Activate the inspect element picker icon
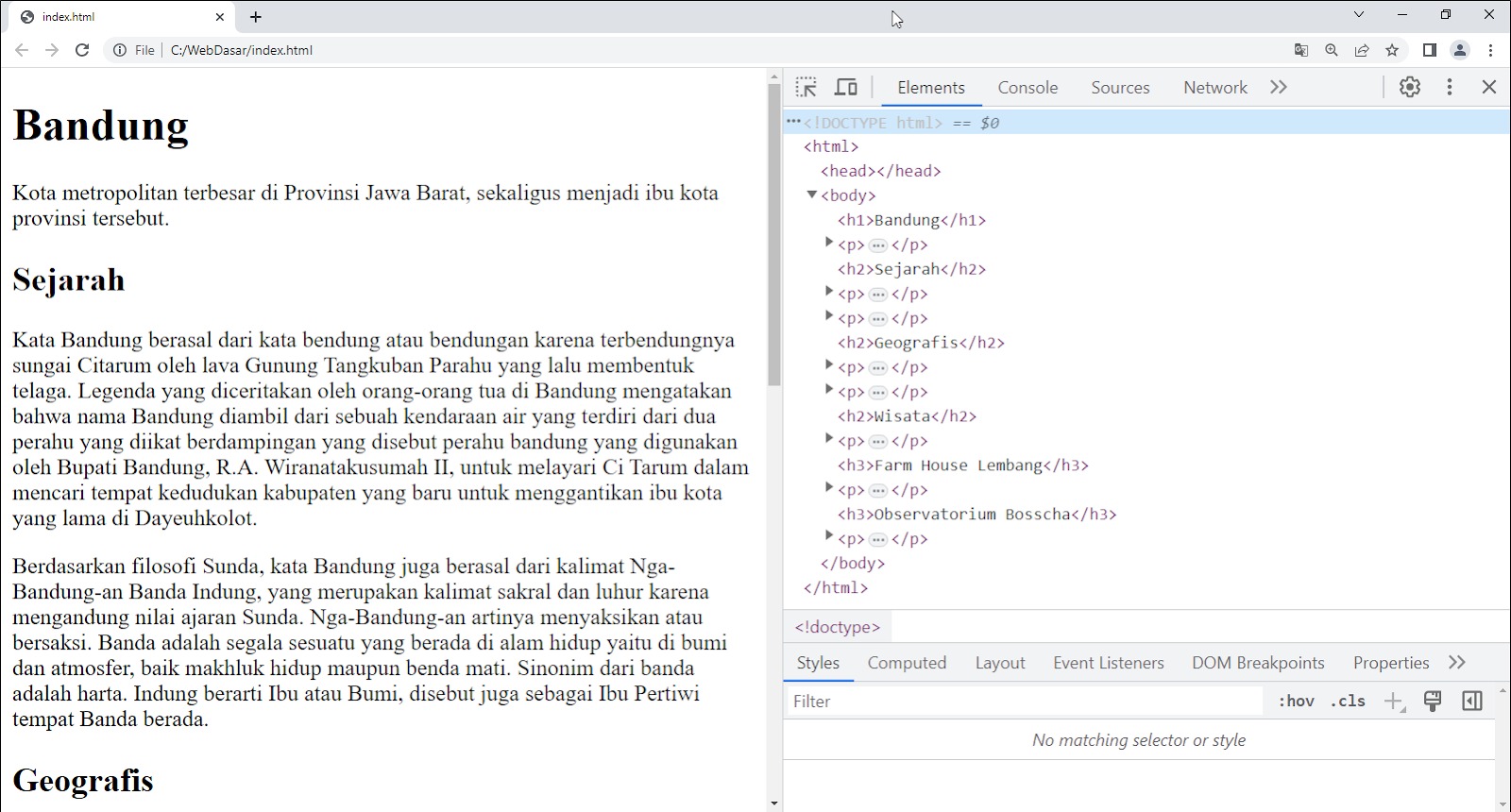Screen dimensions: 1511x812 [x=806, y=88]
